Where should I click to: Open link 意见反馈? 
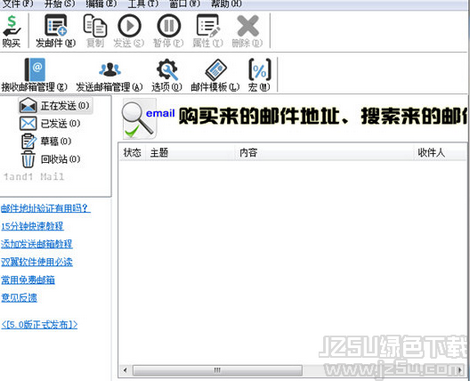[x=19, y=297]
